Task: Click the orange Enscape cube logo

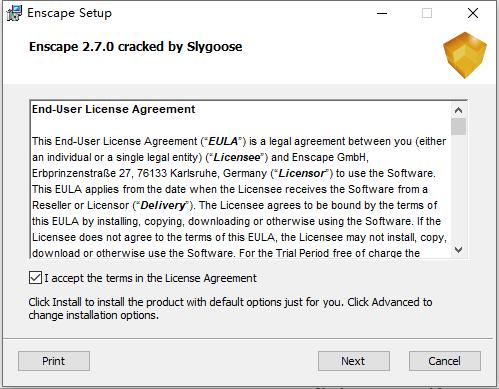Action: [x=465, y=55]
